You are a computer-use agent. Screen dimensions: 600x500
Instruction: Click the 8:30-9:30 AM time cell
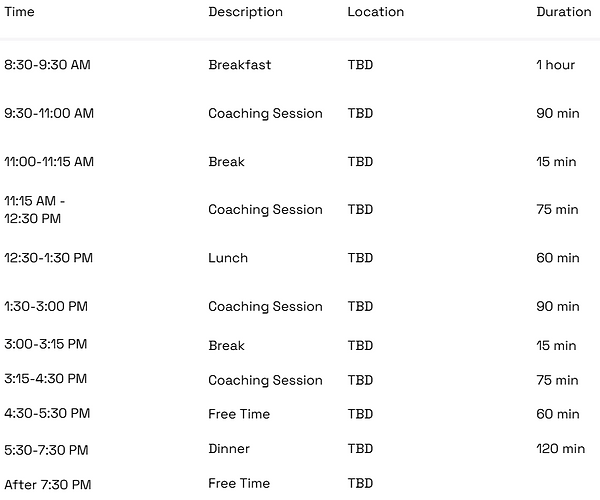(x=47, y=65)
